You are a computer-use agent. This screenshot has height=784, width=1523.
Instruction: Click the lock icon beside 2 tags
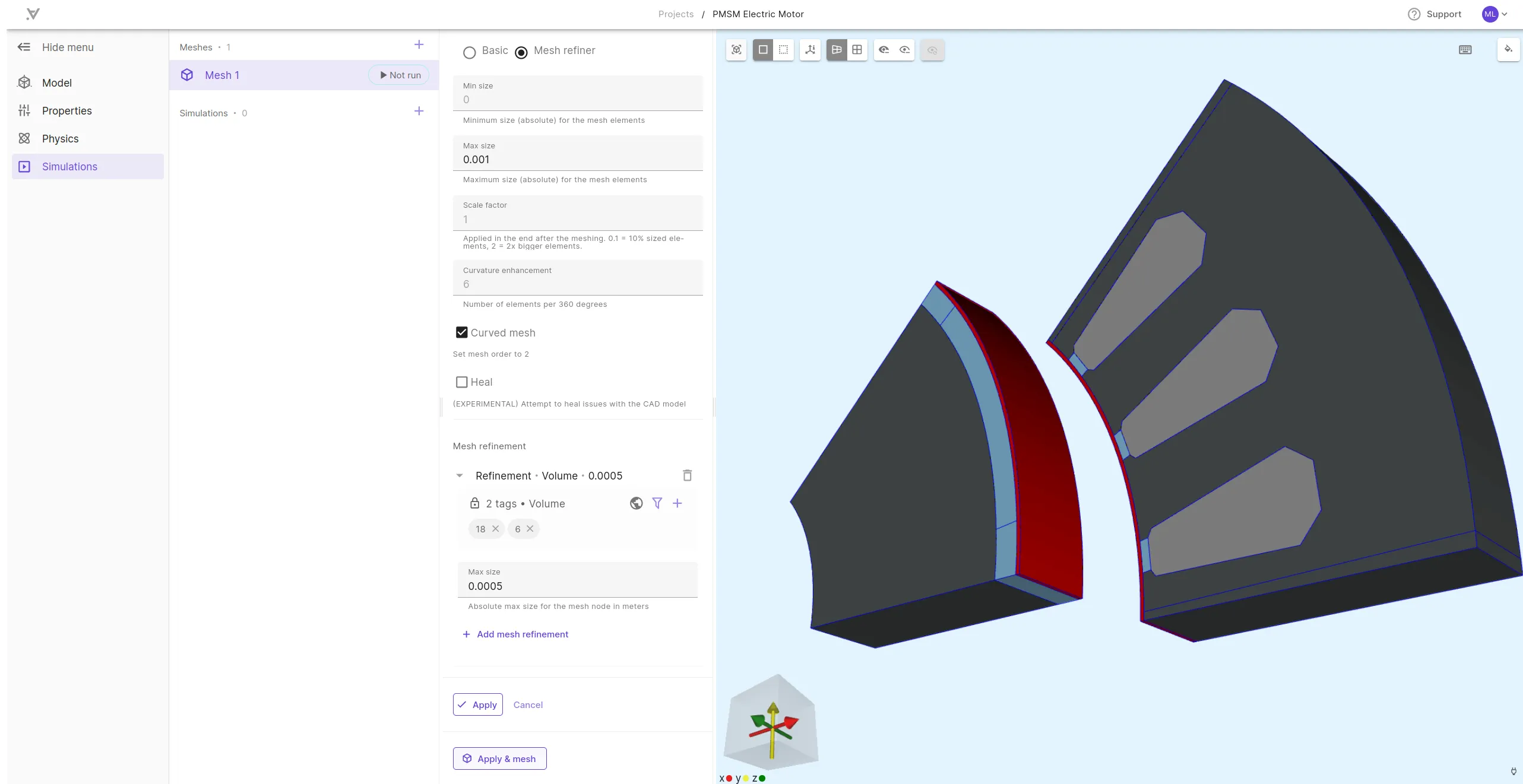click(474, 503)
